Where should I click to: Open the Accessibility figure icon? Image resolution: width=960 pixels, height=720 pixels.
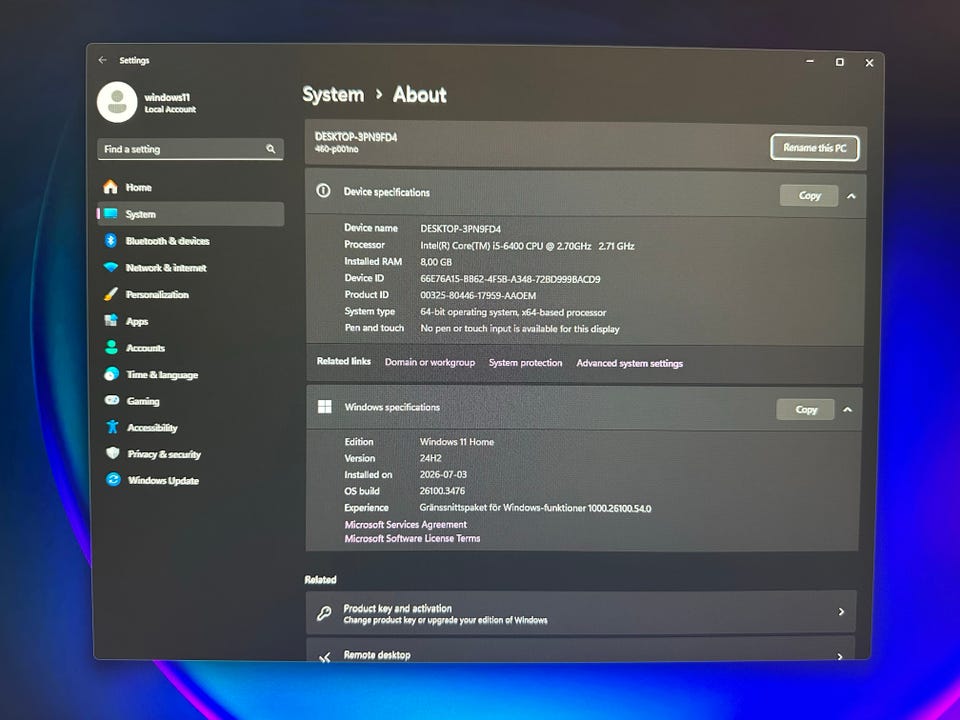112,427
